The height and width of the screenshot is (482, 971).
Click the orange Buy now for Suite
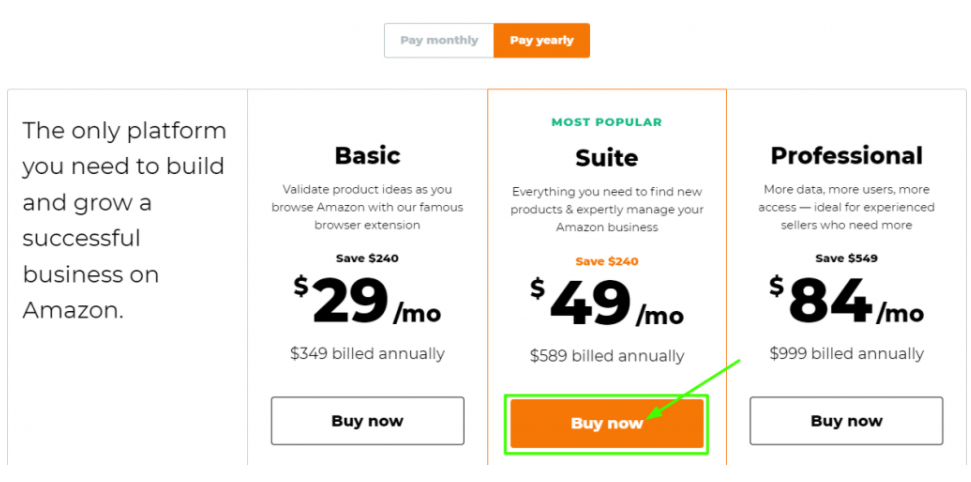[x=607, y=423]
